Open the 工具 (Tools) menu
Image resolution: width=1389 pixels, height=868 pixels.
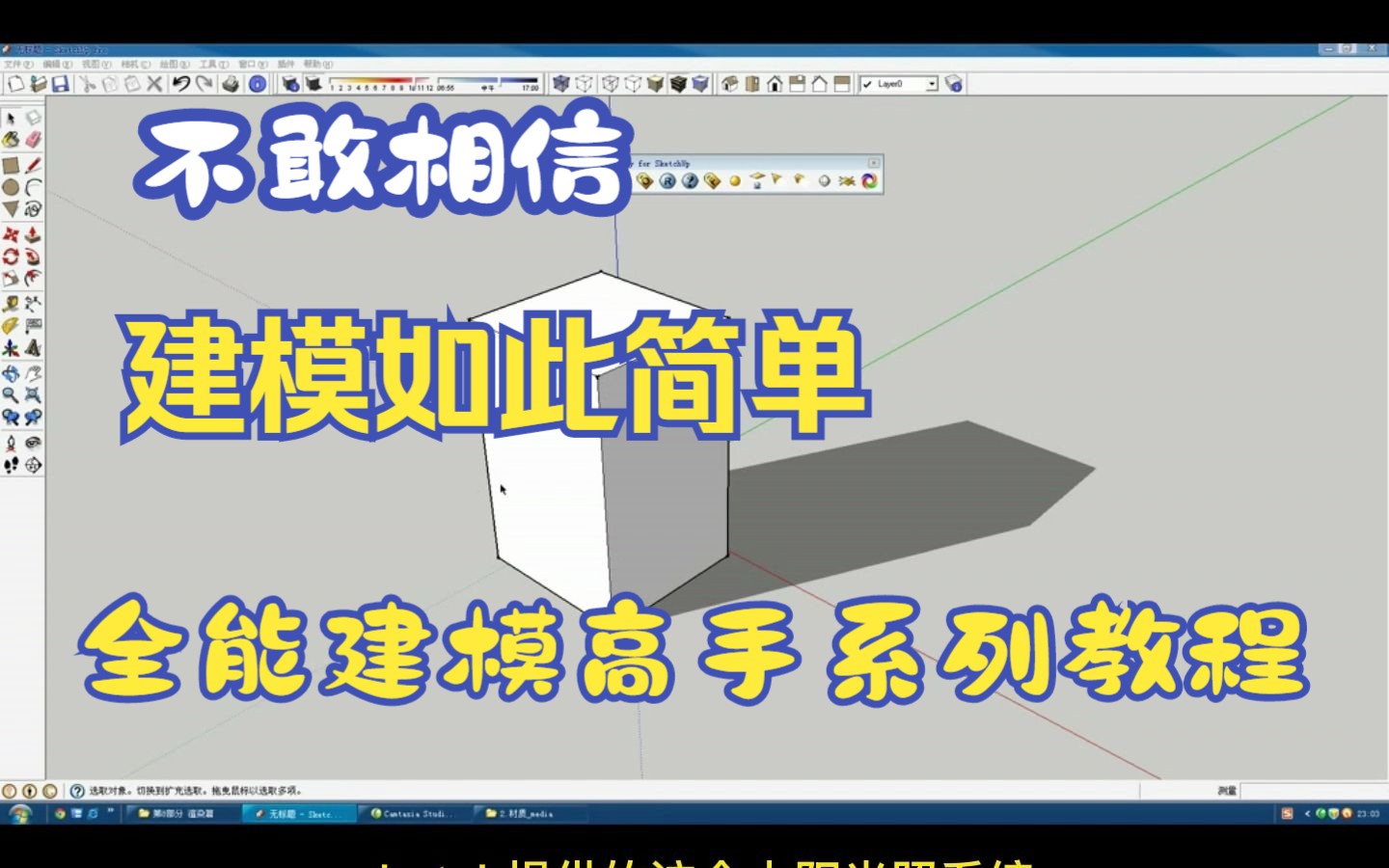pyautogui.click(x=214, y=65)
